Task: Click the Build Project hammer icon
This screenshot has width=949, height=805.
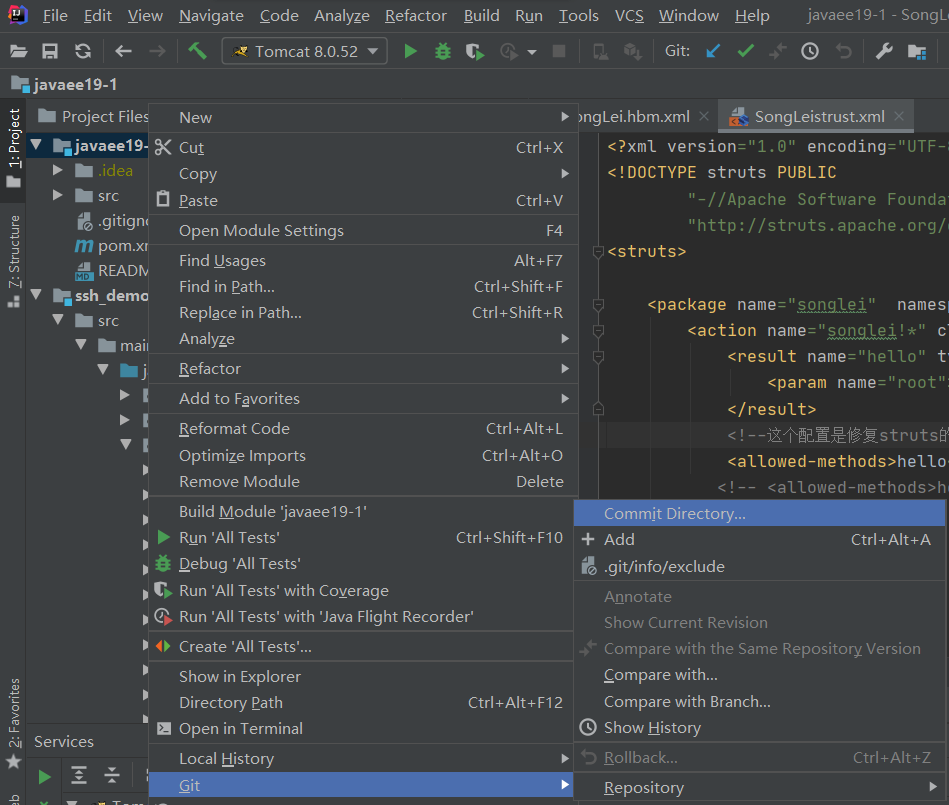Action: point(197,51)
